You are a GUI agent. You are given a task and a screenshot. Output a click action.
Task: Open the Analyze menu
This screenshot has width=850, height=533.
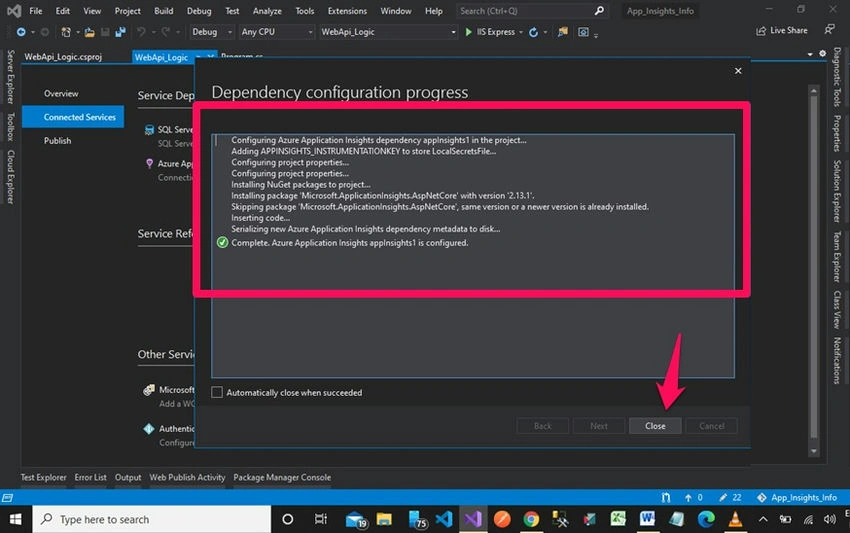point(267,11)
